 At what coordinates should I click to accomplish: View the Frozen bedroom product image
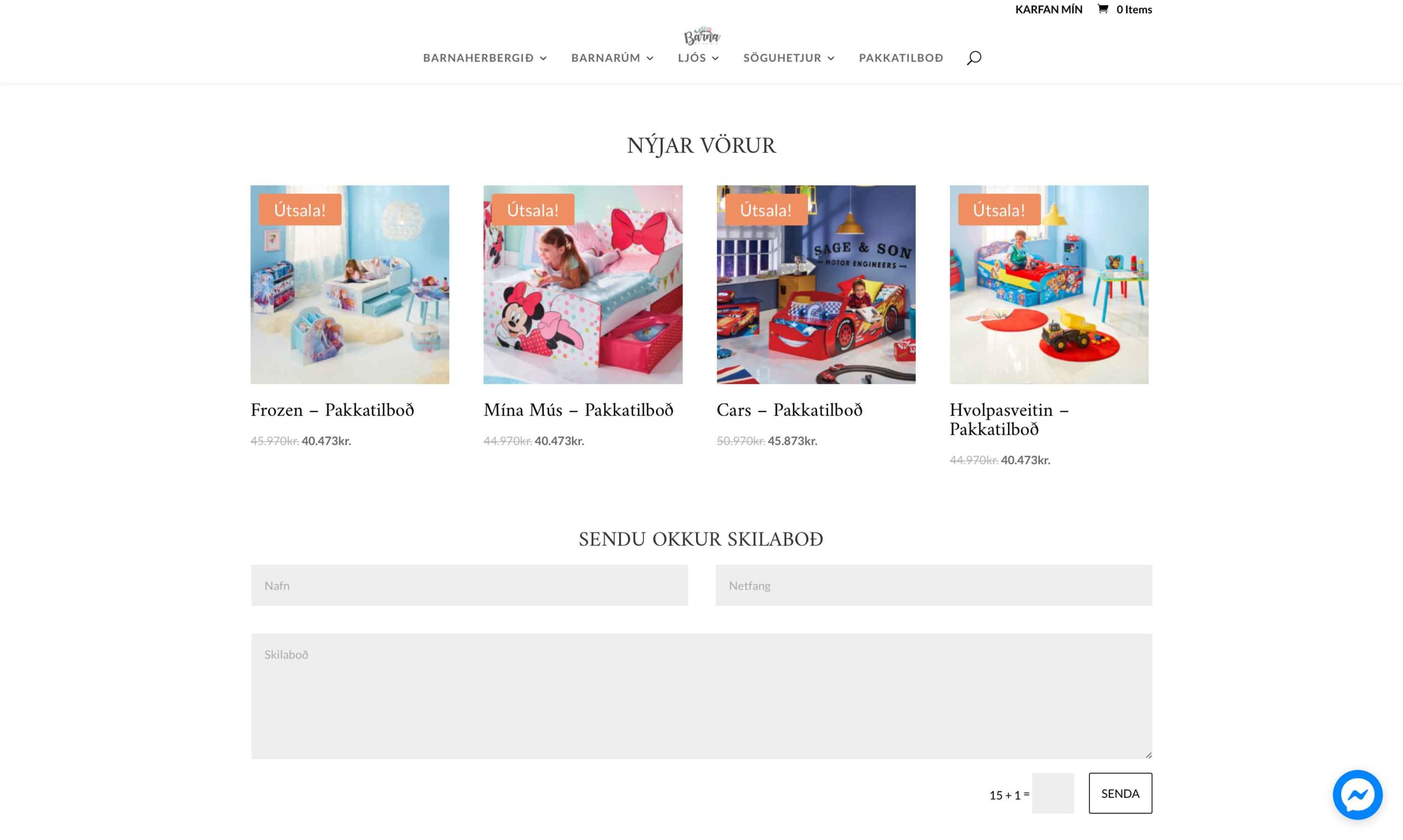point(350,285)
